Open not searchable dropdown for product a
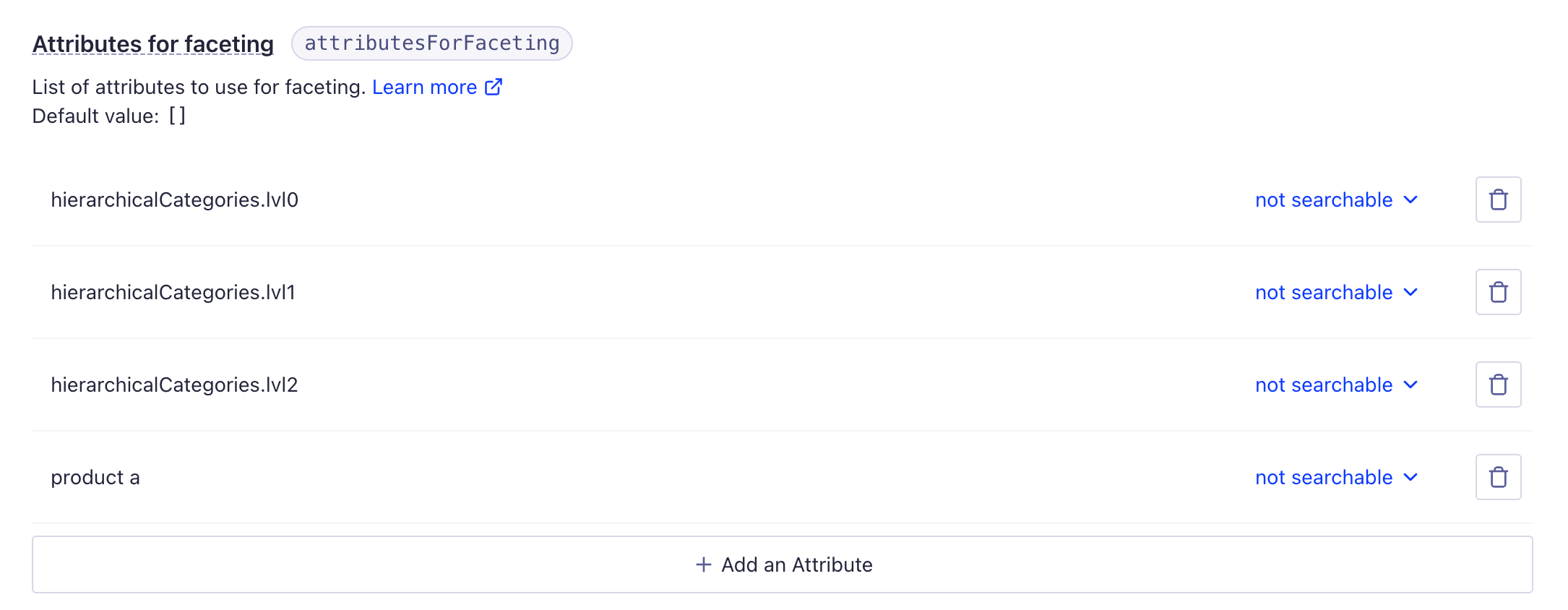This screenshot has height=610, width=1568. coord(1336,477)
